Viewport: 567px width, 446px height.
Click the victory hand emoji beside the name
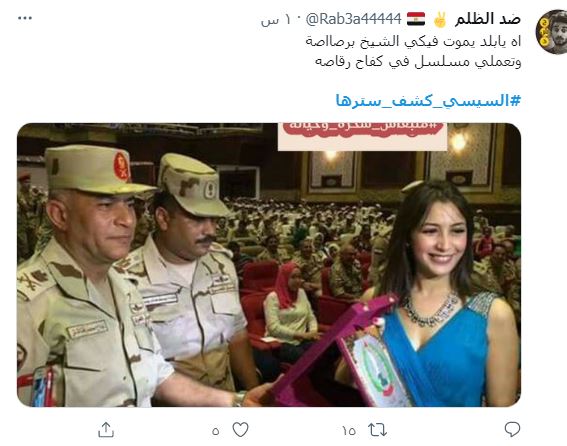tap(440, 19)
